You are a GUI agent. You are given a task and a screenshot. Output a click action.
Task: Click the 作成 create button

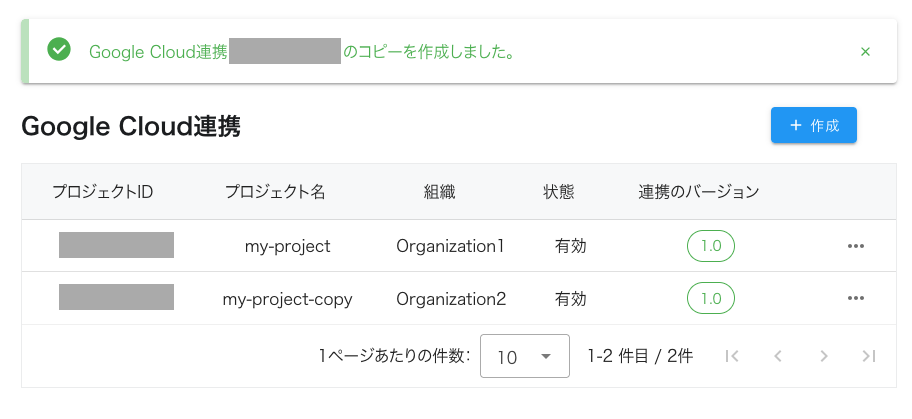click(x=814, y=125)
